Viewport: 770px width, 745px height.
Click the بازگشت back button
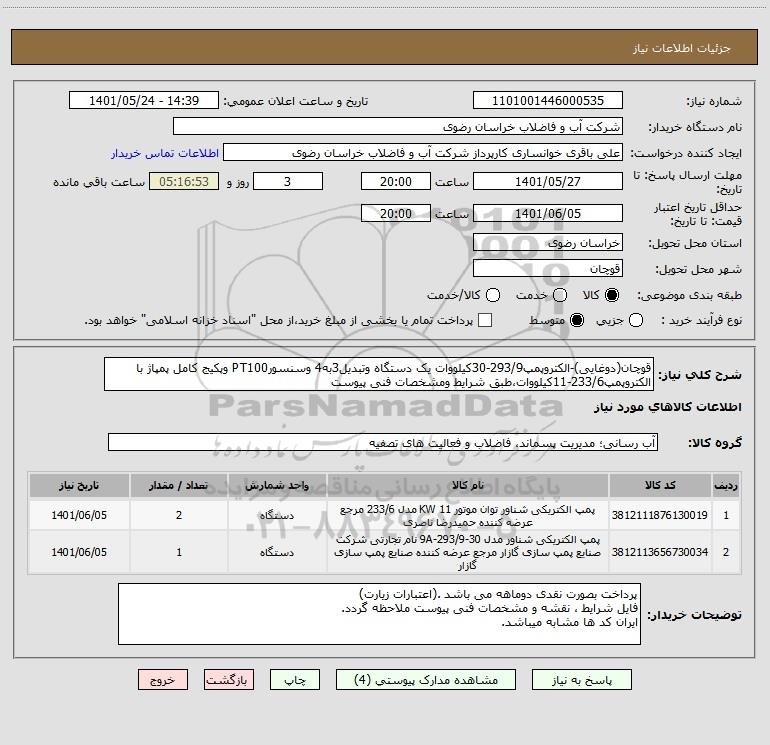(x=229, y=680)
